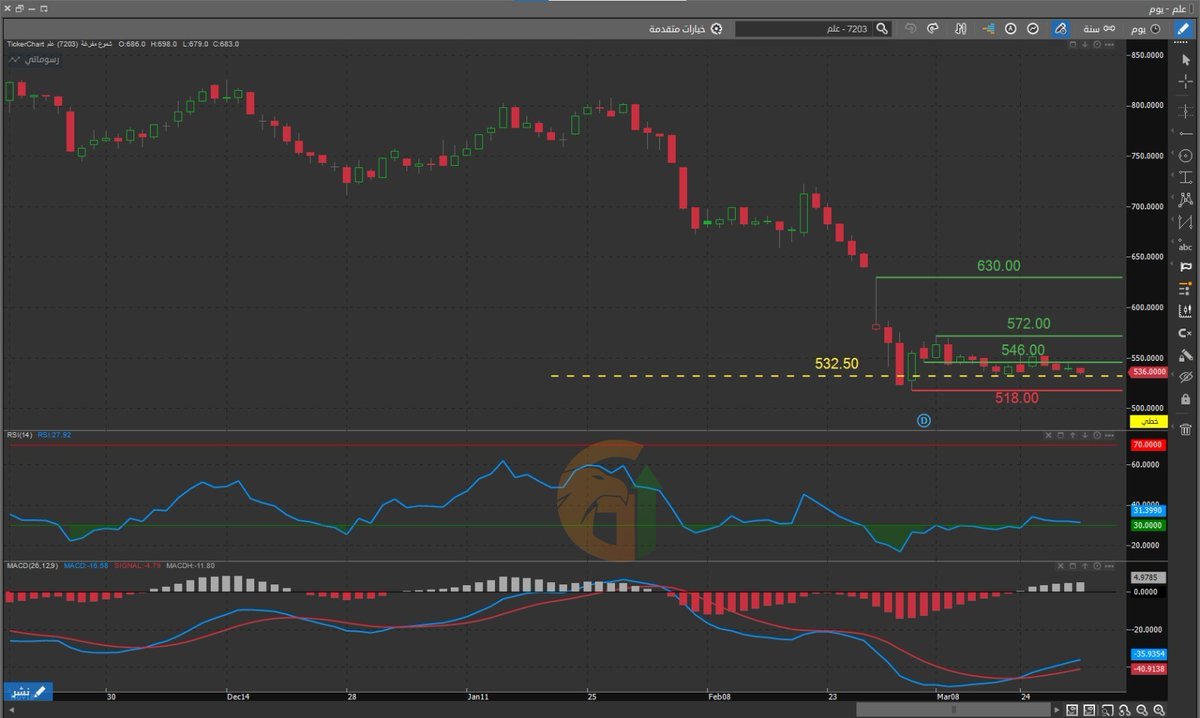Click the symbol search field 7203 - علم

804,29
